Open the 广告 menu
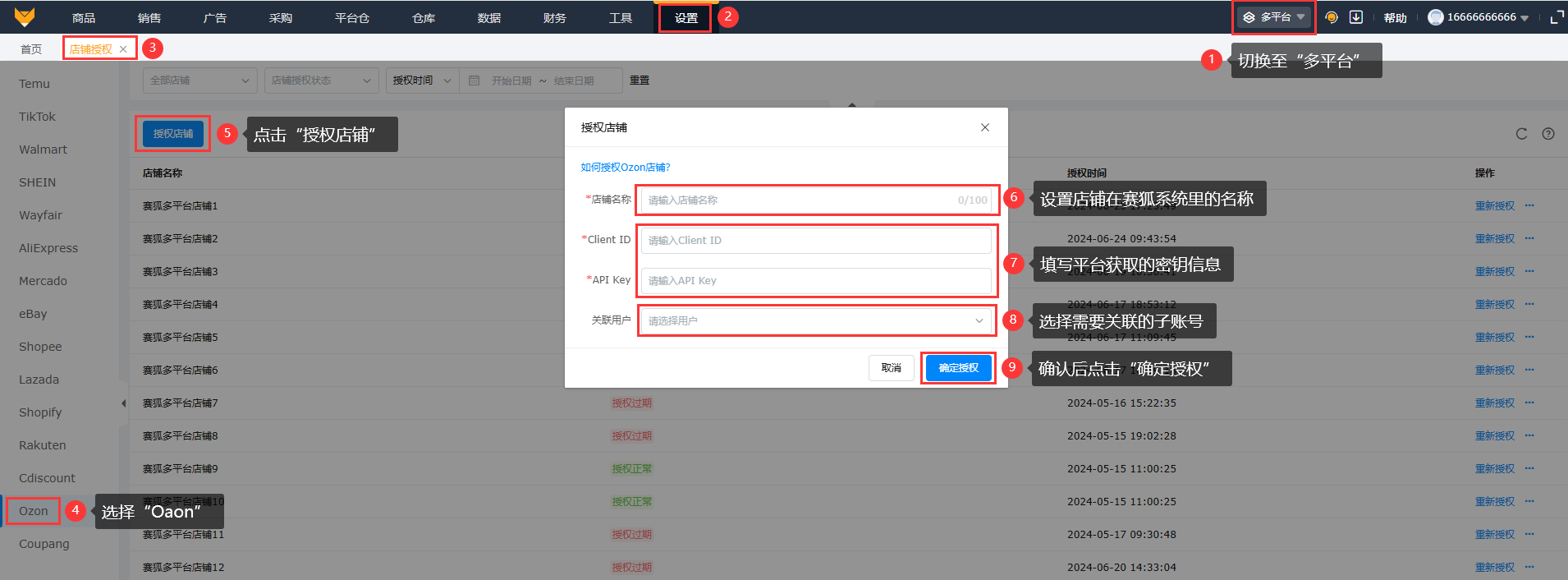 (x=215, y=17)
